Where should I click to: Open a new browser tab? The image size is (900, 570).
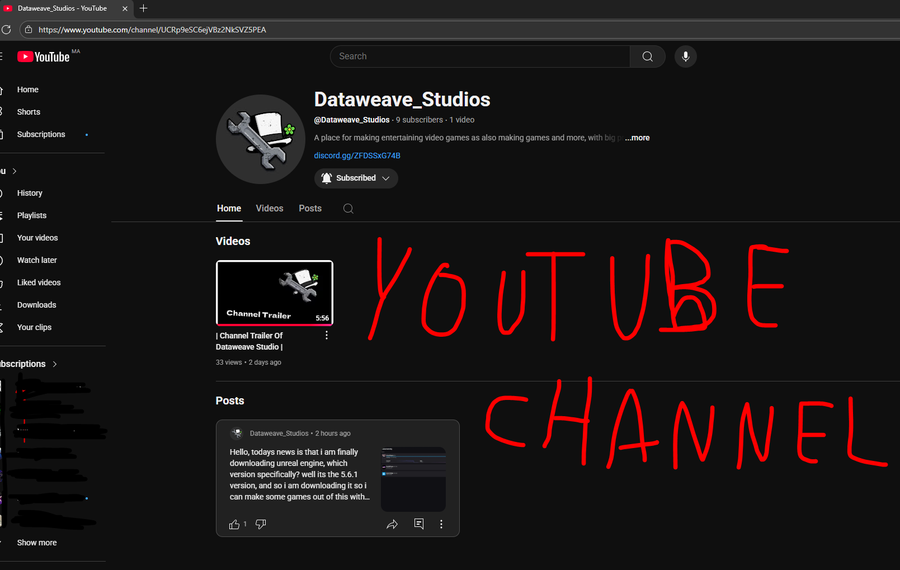tap(143, 8)
